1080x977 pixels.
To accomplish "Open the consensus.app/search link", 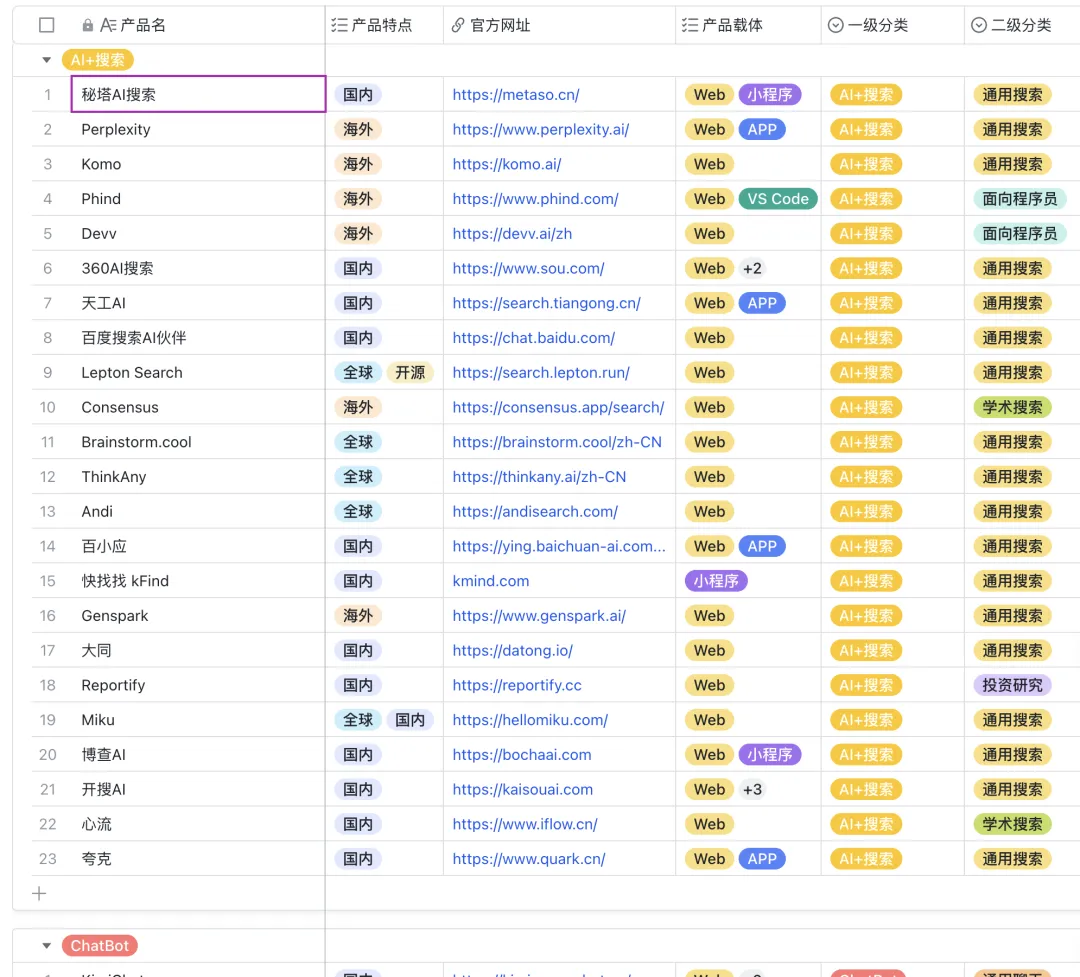I will coord(558,407).
